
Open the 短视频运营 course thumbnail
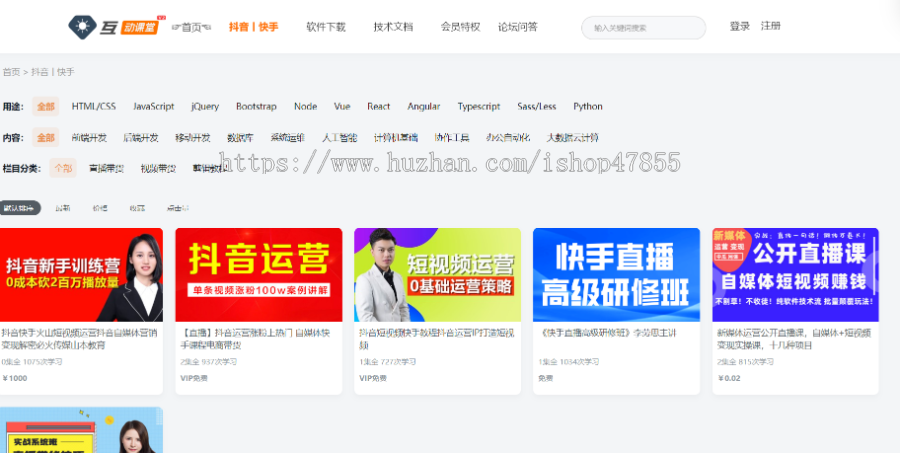(x=437, y=275)
